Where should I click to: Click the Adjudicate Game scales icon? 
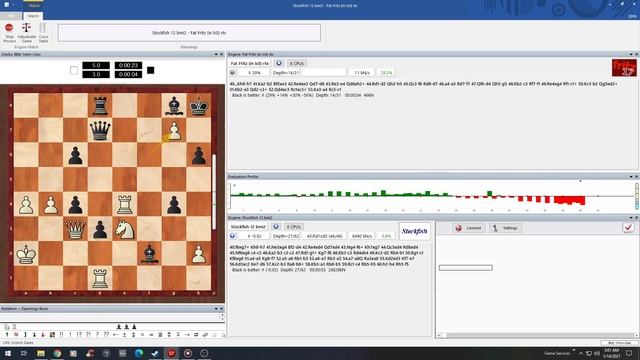click(x=27, y=28)
